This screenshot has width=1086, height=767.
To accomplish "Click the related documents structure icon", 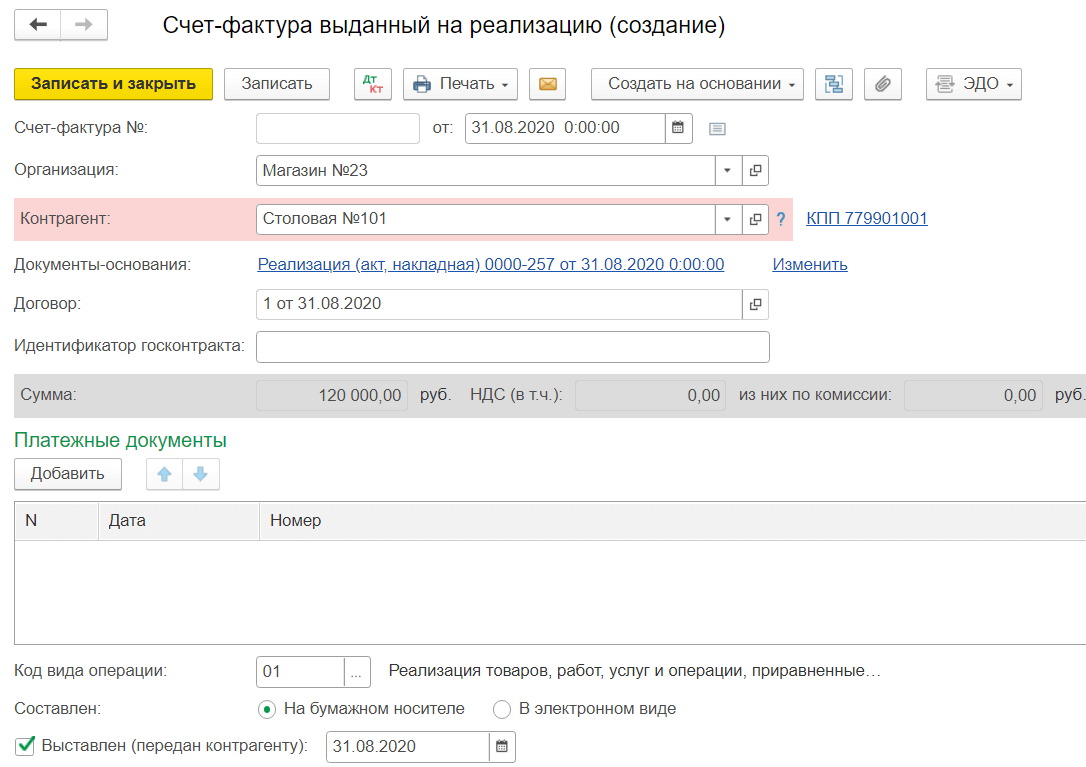I will [x=834, y=83].
